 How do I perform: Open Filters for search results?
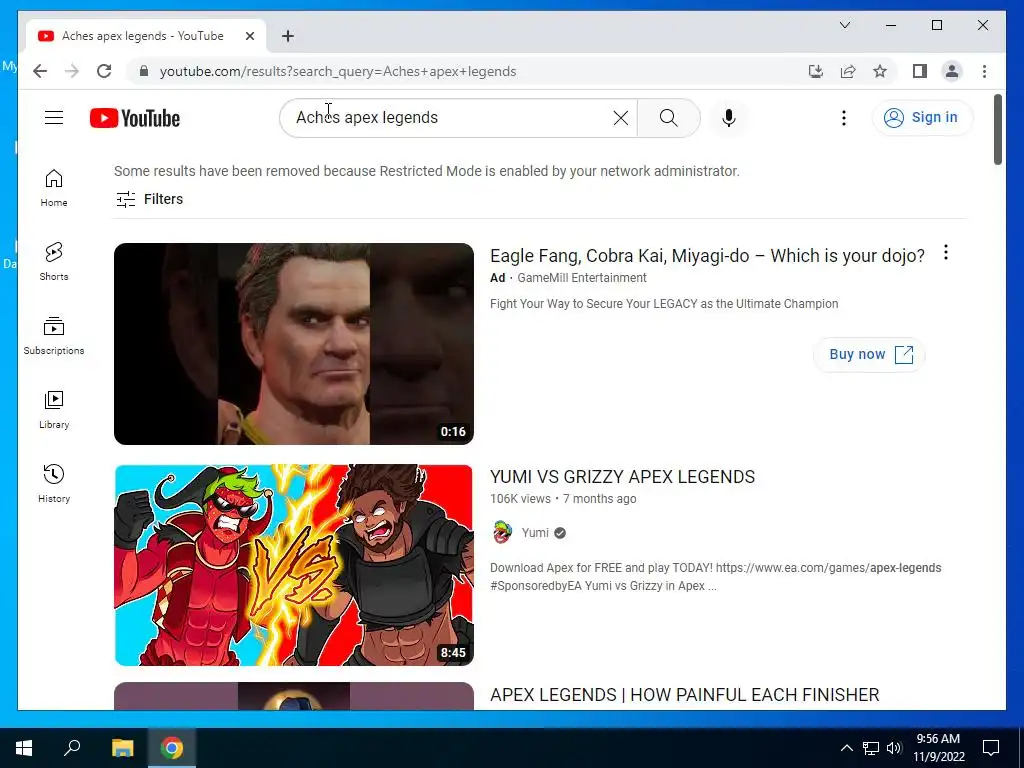[x=150, y=199]
